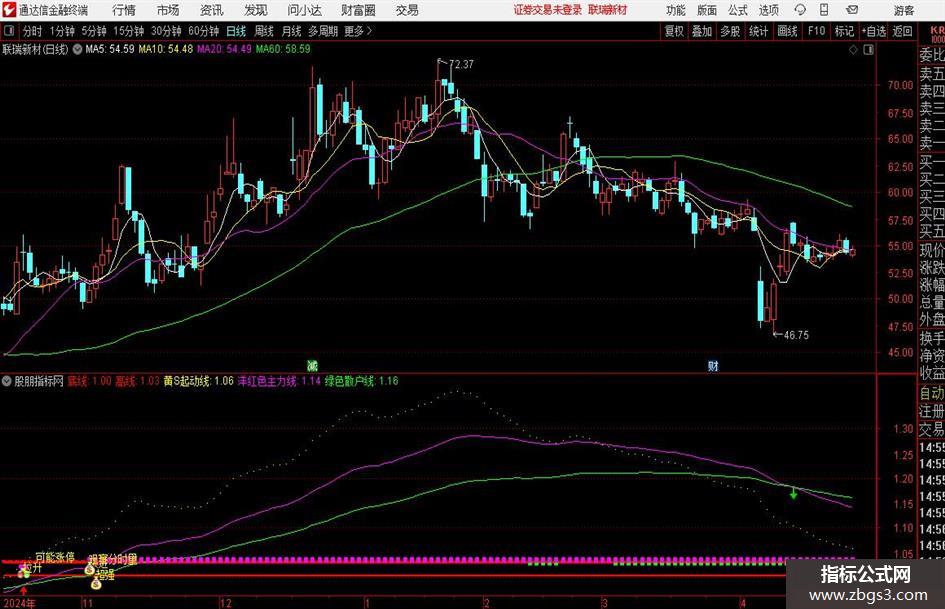Open the headset customer service icon

[x=800, y=10]
